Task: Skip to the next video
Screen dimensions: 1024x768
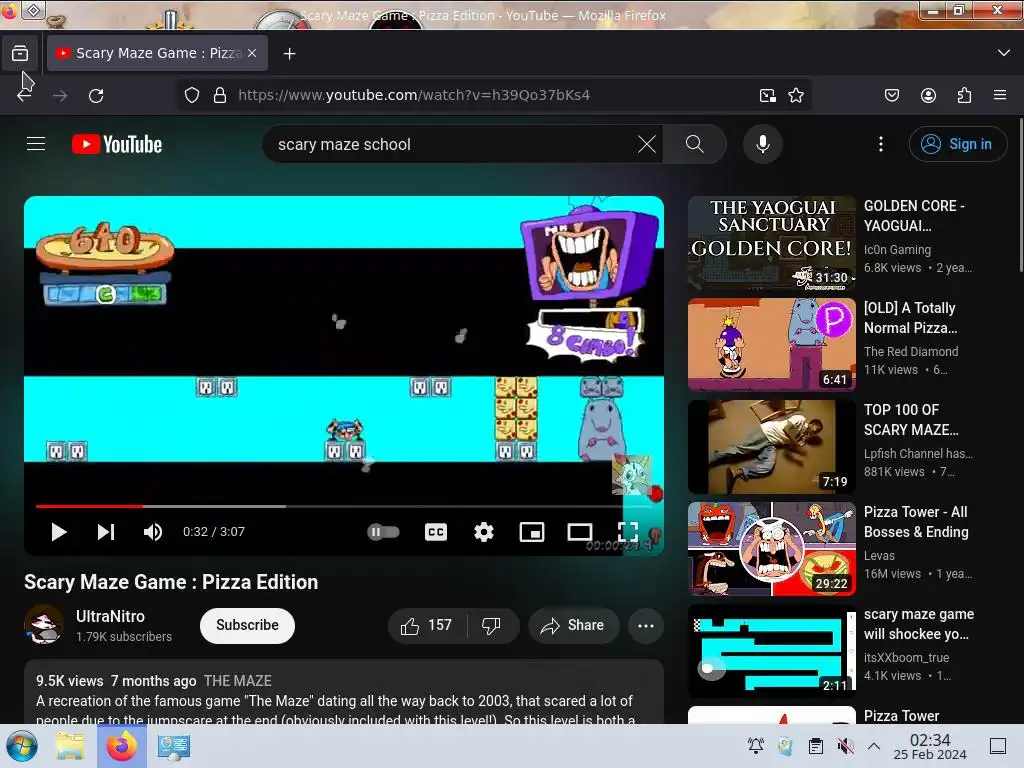Action: click(106, 532)
